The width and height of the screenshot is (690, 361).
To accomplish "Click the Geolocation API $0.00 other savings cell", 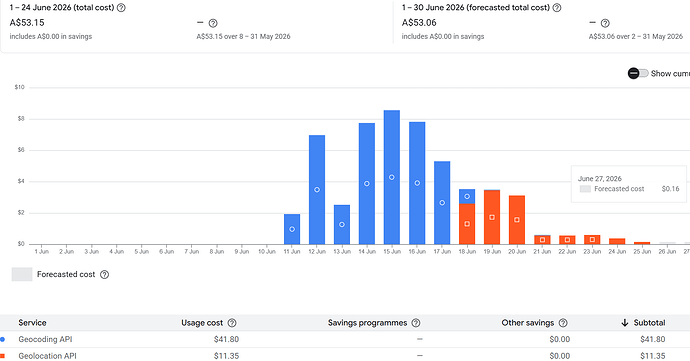I will pyautogui.click(x=559, y=356).
